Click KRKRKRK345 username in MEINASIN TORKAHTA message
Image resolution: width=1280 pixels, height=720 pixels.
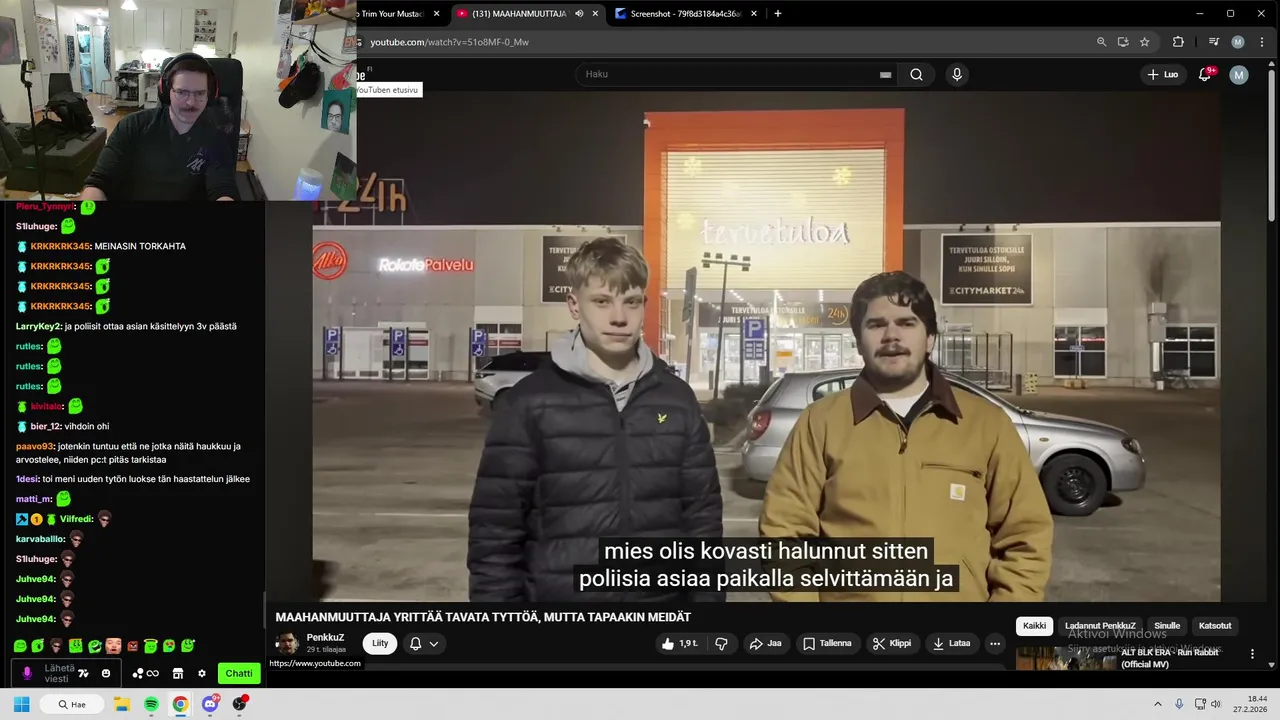(x=61, y=246)
